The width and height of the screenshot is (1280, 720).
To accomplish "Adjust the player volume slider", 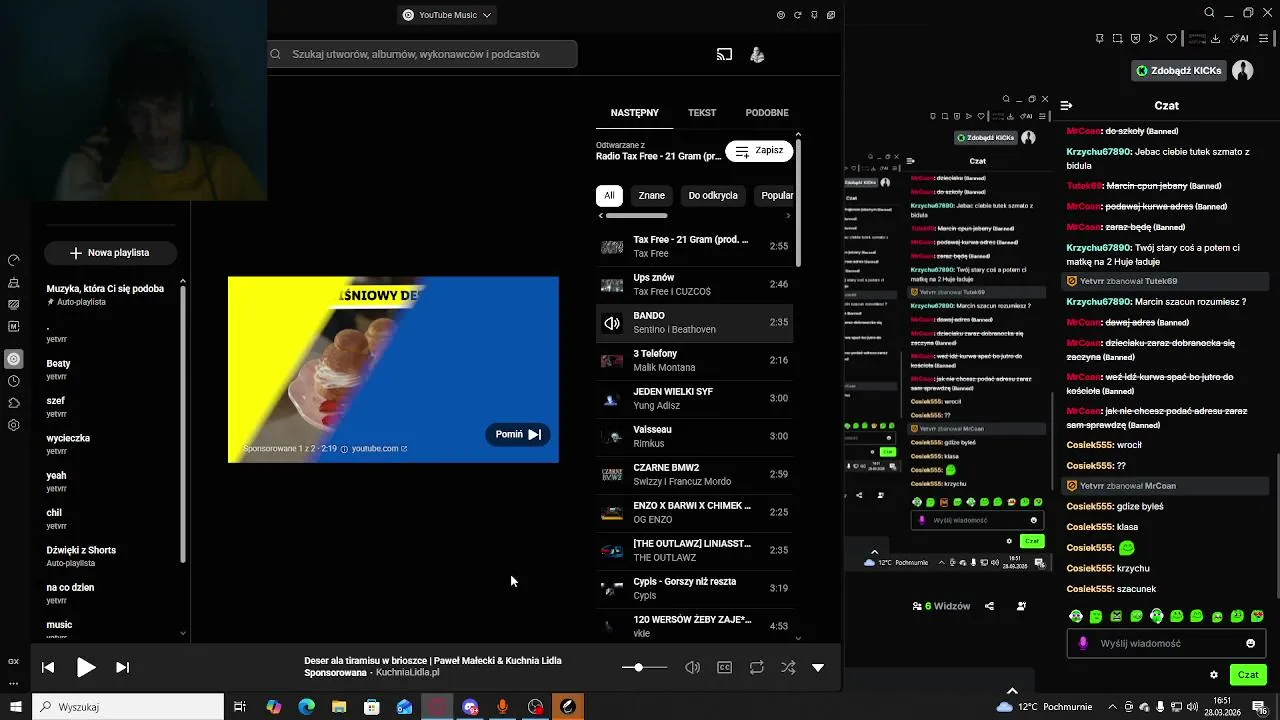I will [x=645, y=667].
